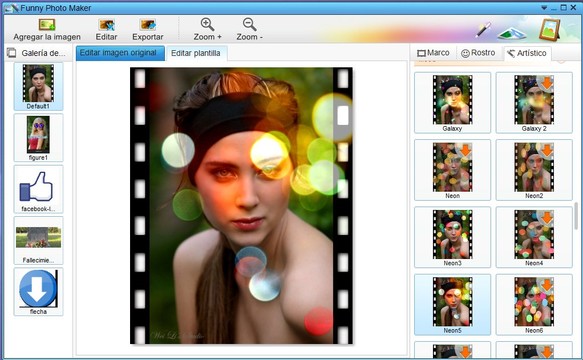Click the picture frame icon at top right
The width and height of the screenshot is (583, 360).
pos(550,30)
